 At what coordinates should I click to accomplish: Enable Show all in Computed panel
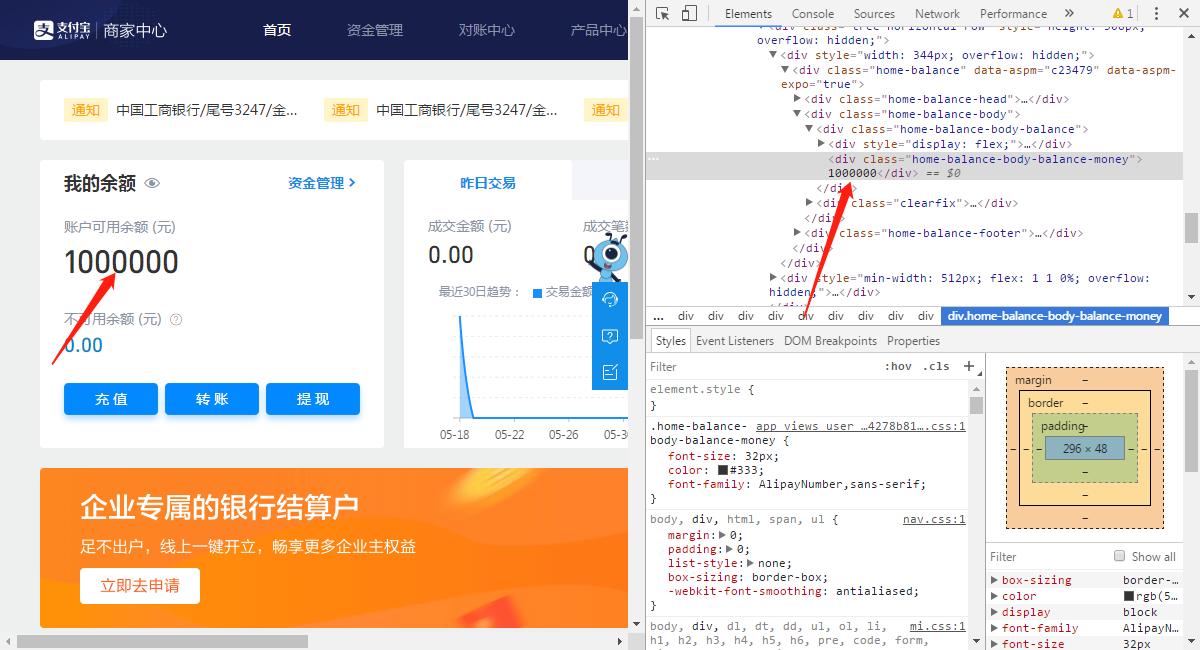click(x=1119, y=556)
